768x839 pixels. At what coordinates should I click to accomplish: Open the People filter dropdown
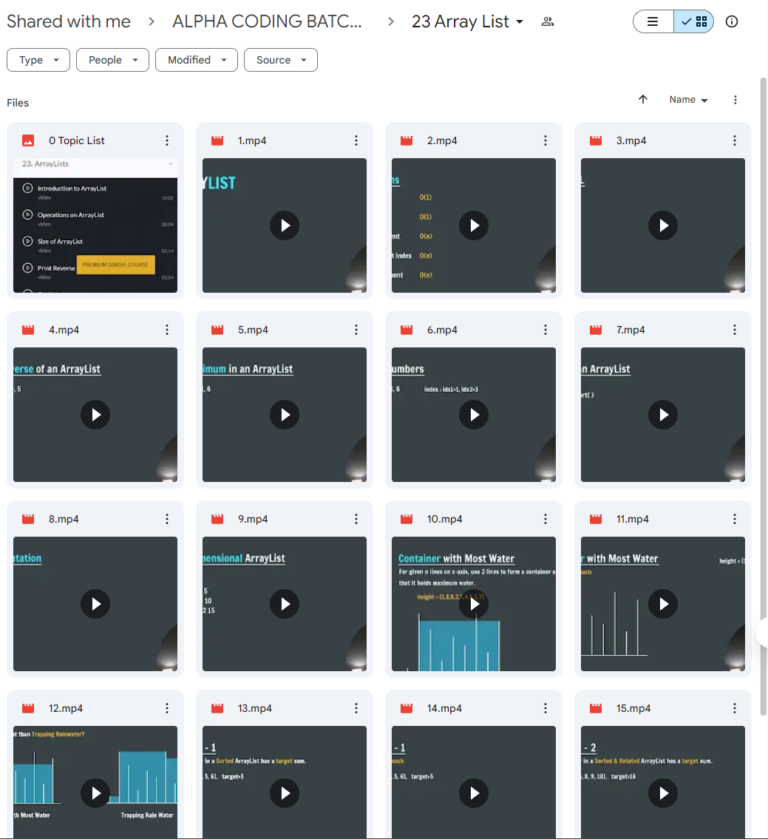coord(111,60)
